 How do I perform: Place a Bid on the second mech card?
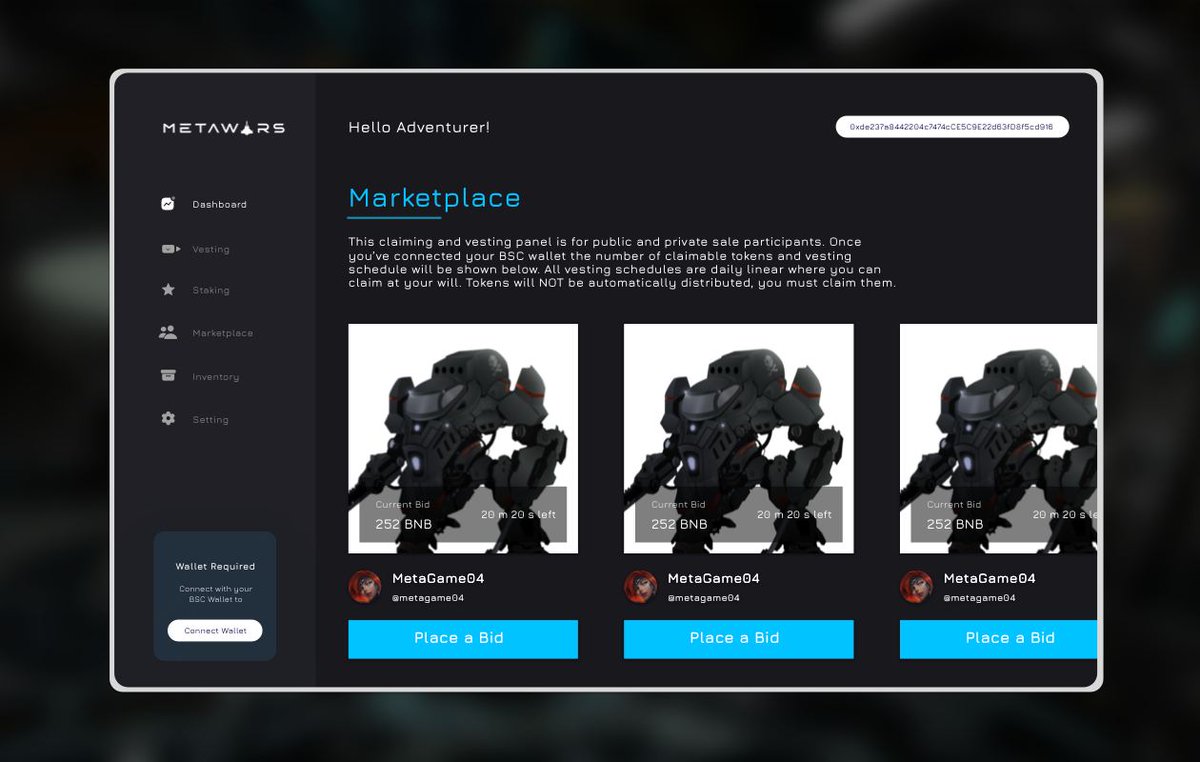click(x=739, y=639)
